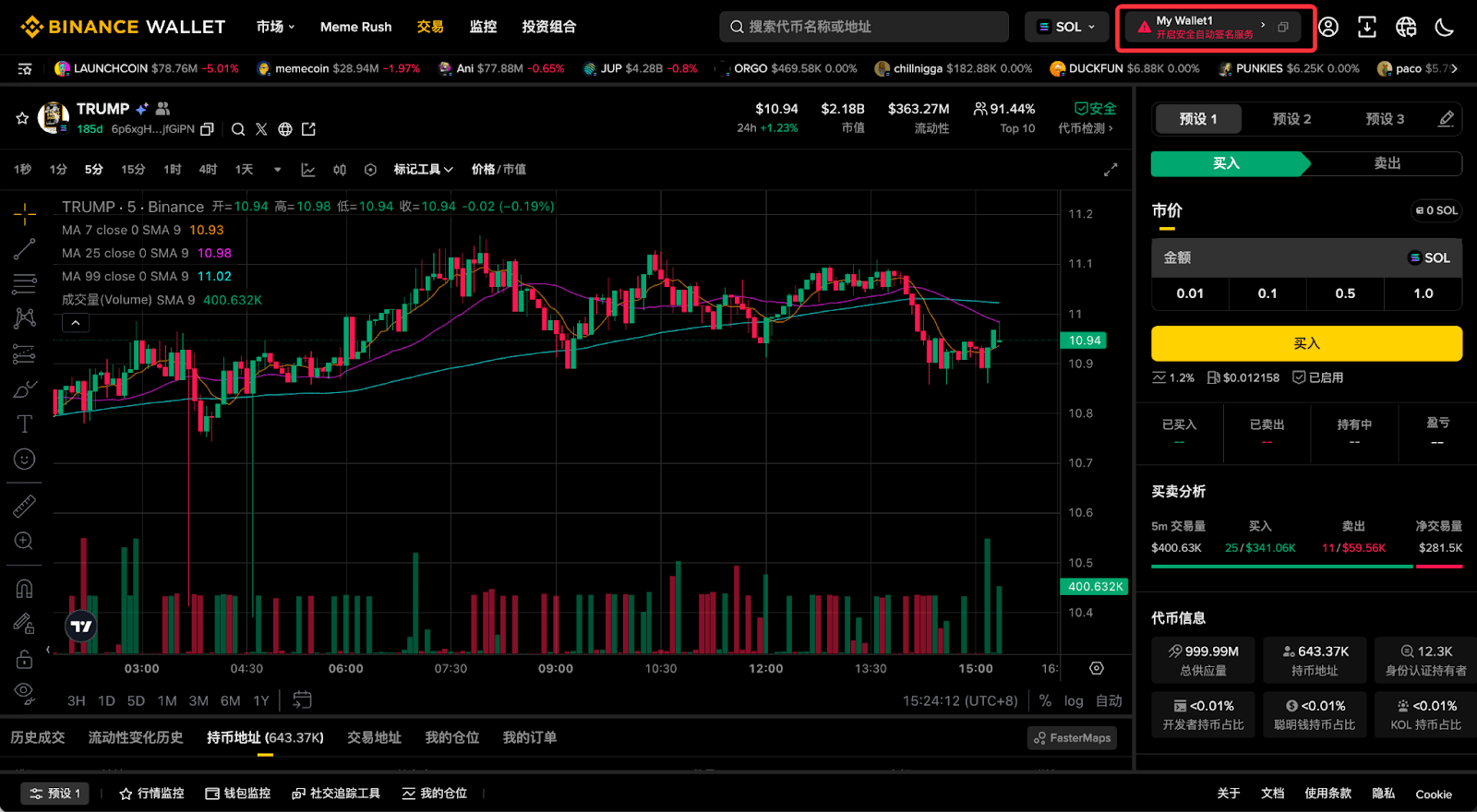This screenshot has width=1477, height=812.
Task: Switch to the 卖出 sell side
Action: [1387, 163]
